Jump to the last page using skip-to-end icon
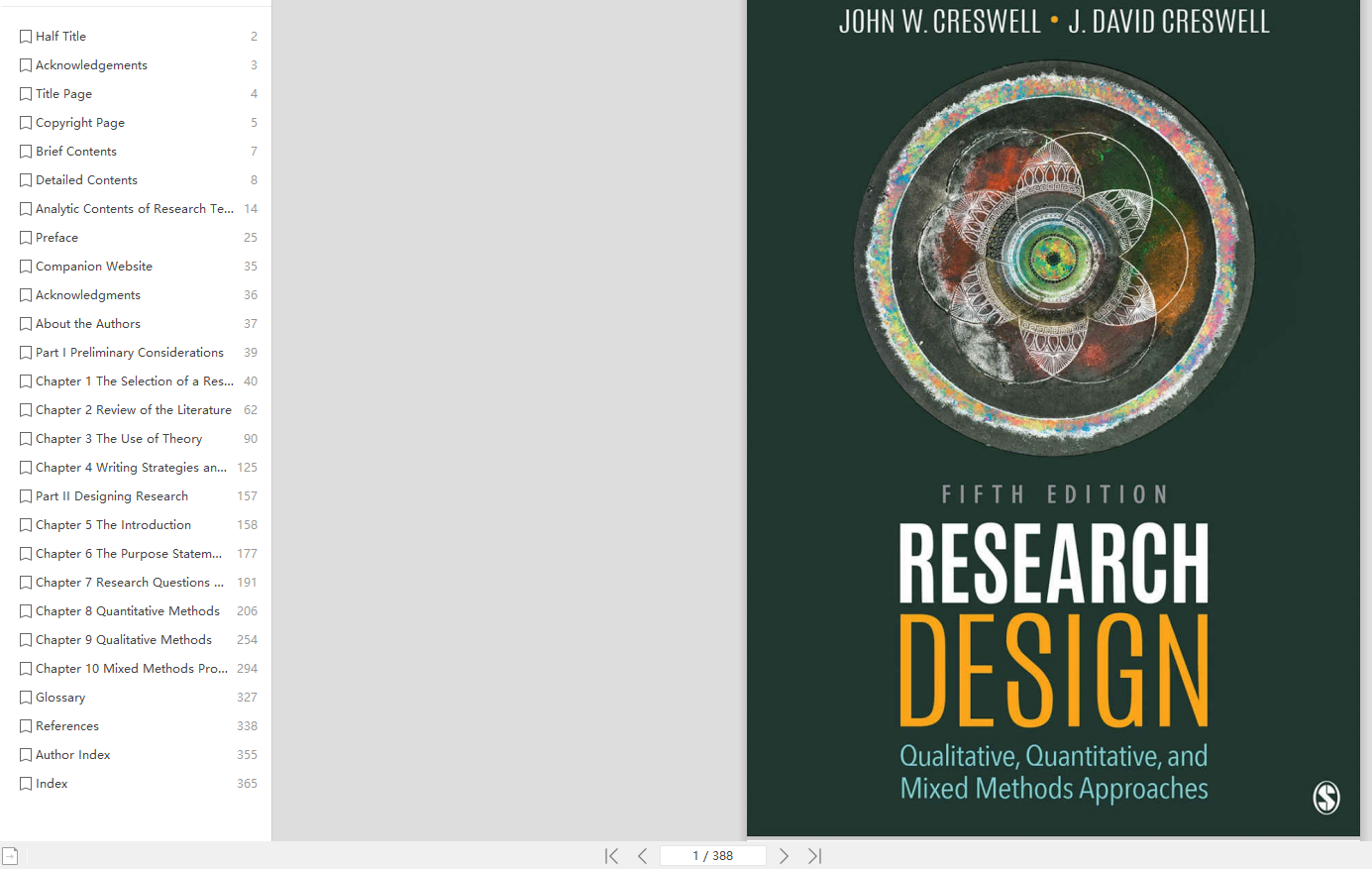The height and width of the screenshot is (869, 1372). tap(814, 855)
